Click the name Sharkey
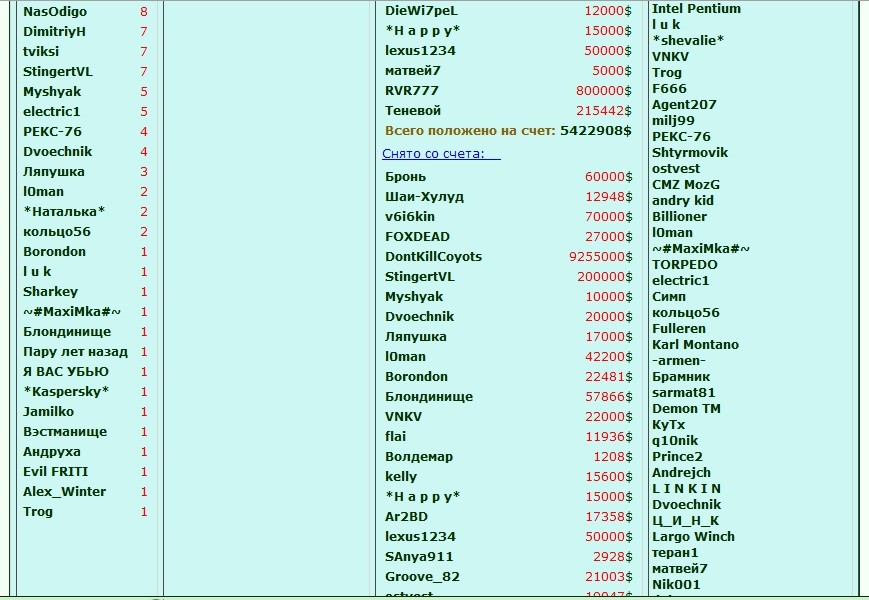The image size is (869, 600). pyautogui.click(x=50, y=291)
